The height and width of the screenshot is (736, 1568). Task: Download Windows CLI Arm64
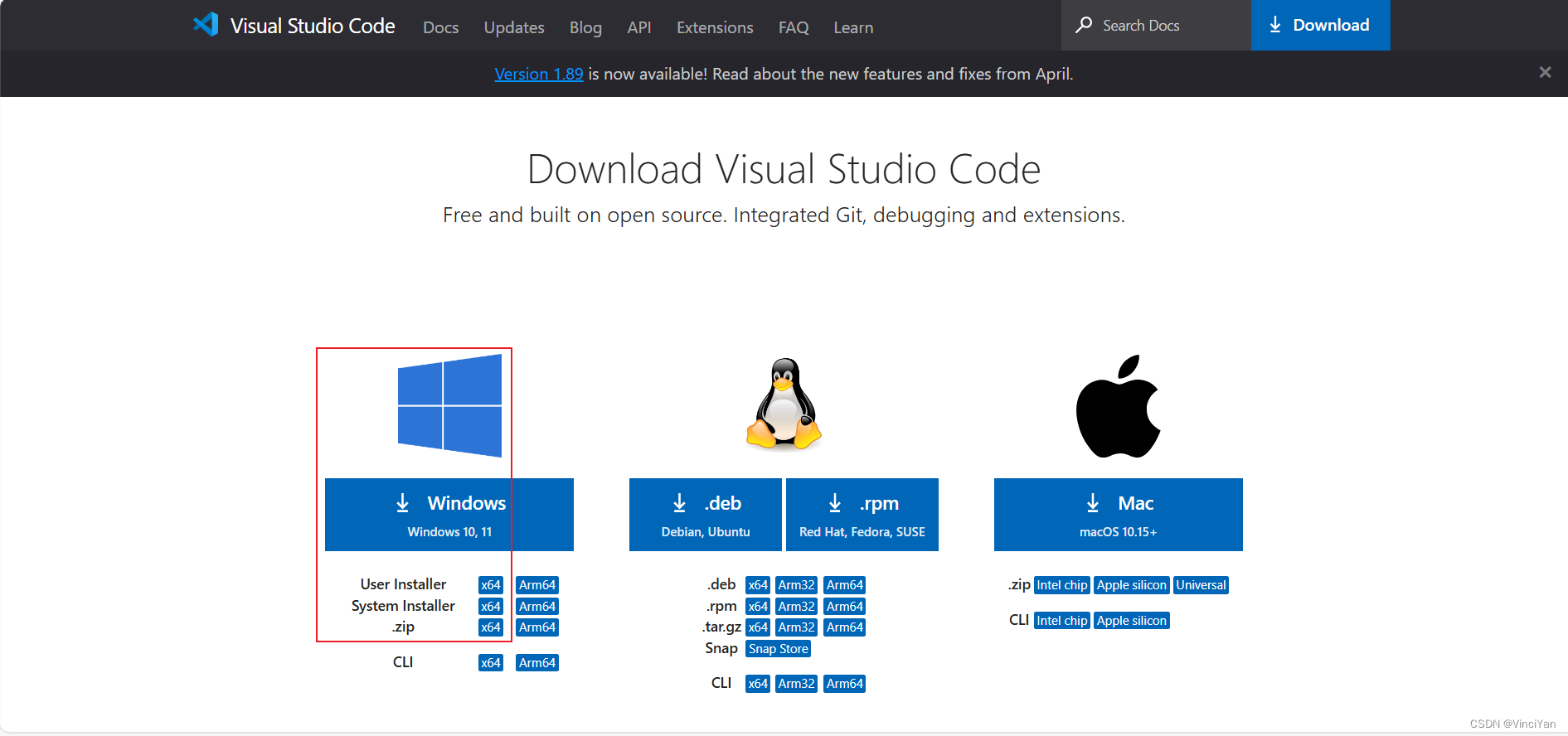[x=537, y=663]
